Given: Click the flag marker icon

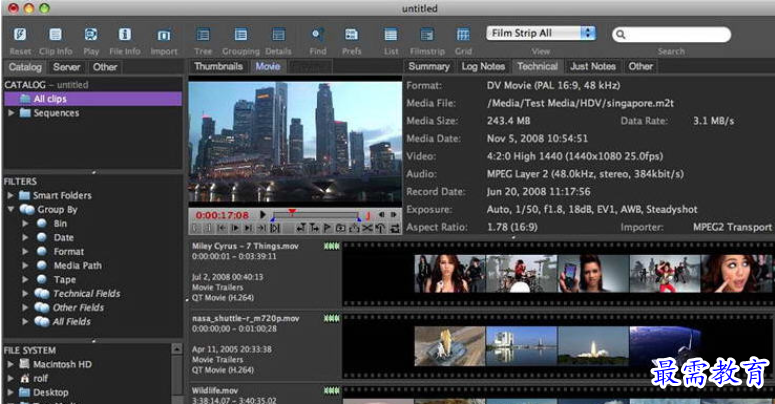Looking at the screenshot, I should click(327, 228).
